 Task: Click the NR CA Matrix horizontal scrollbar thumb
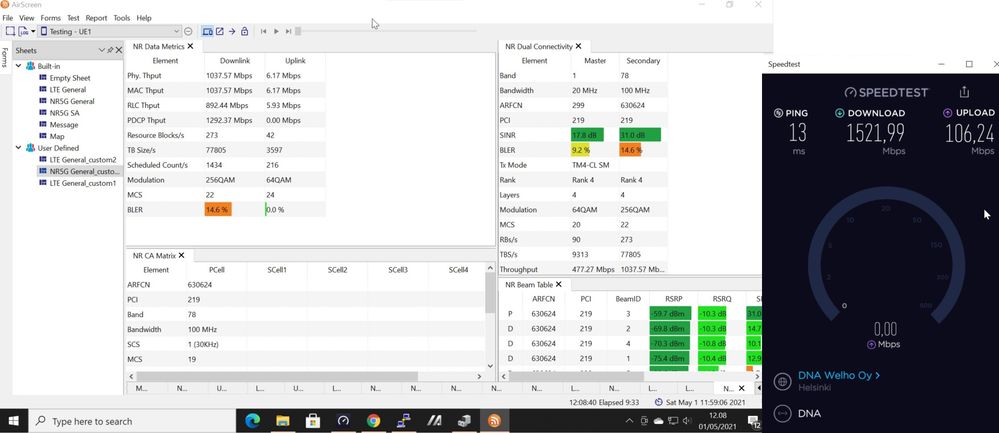coord(277,376)
